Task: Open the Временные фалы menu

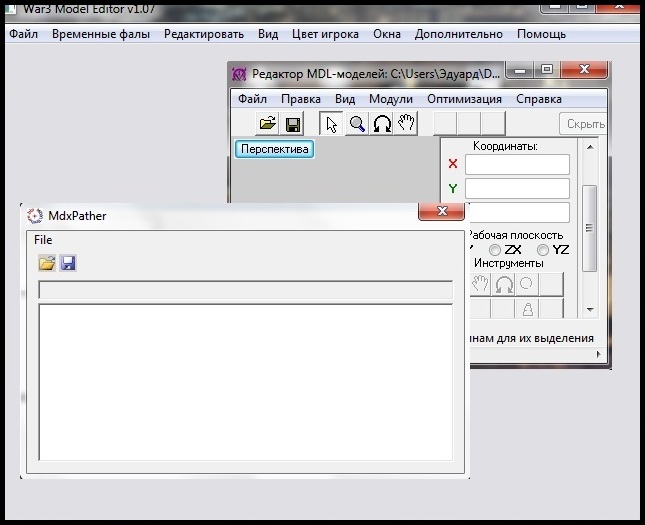Action: click(101, 34)
